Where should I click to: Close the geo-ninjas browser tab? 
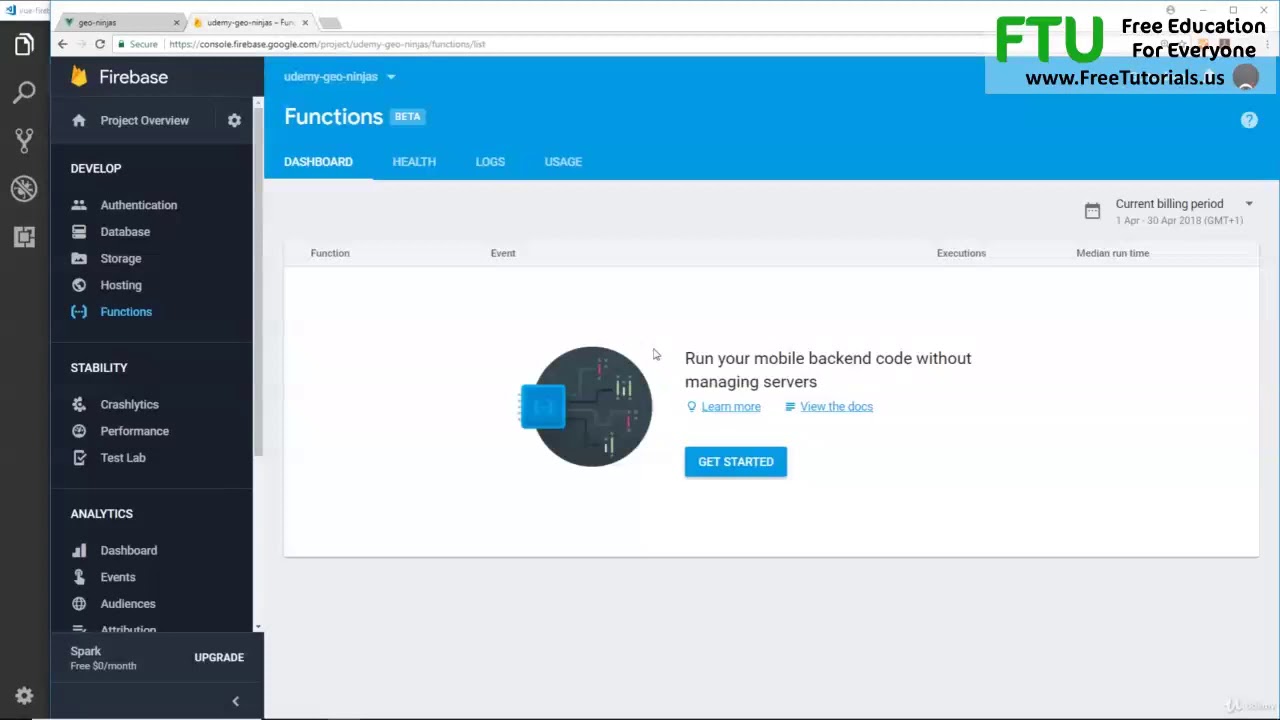pos(176,22)
